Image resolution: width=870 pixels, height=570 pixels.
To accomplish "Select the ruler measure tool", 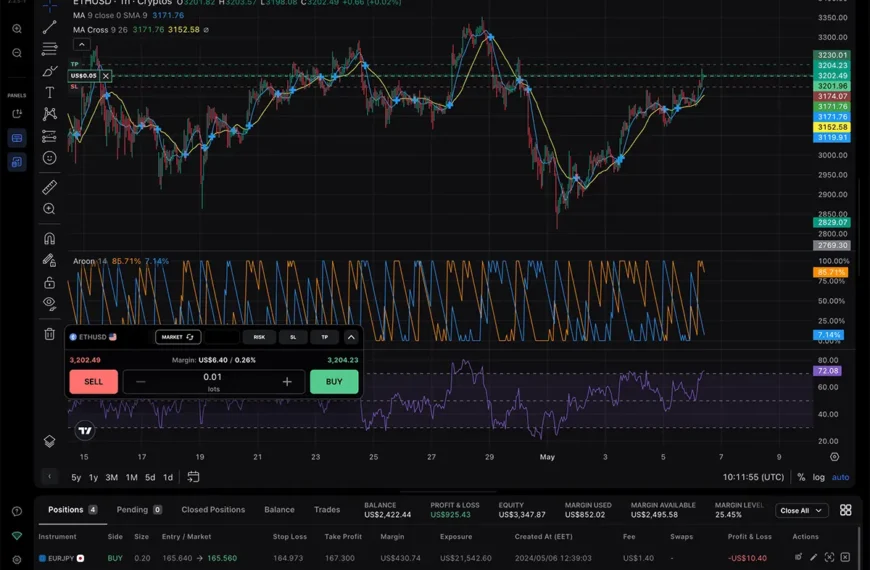I will click(49, 187).
